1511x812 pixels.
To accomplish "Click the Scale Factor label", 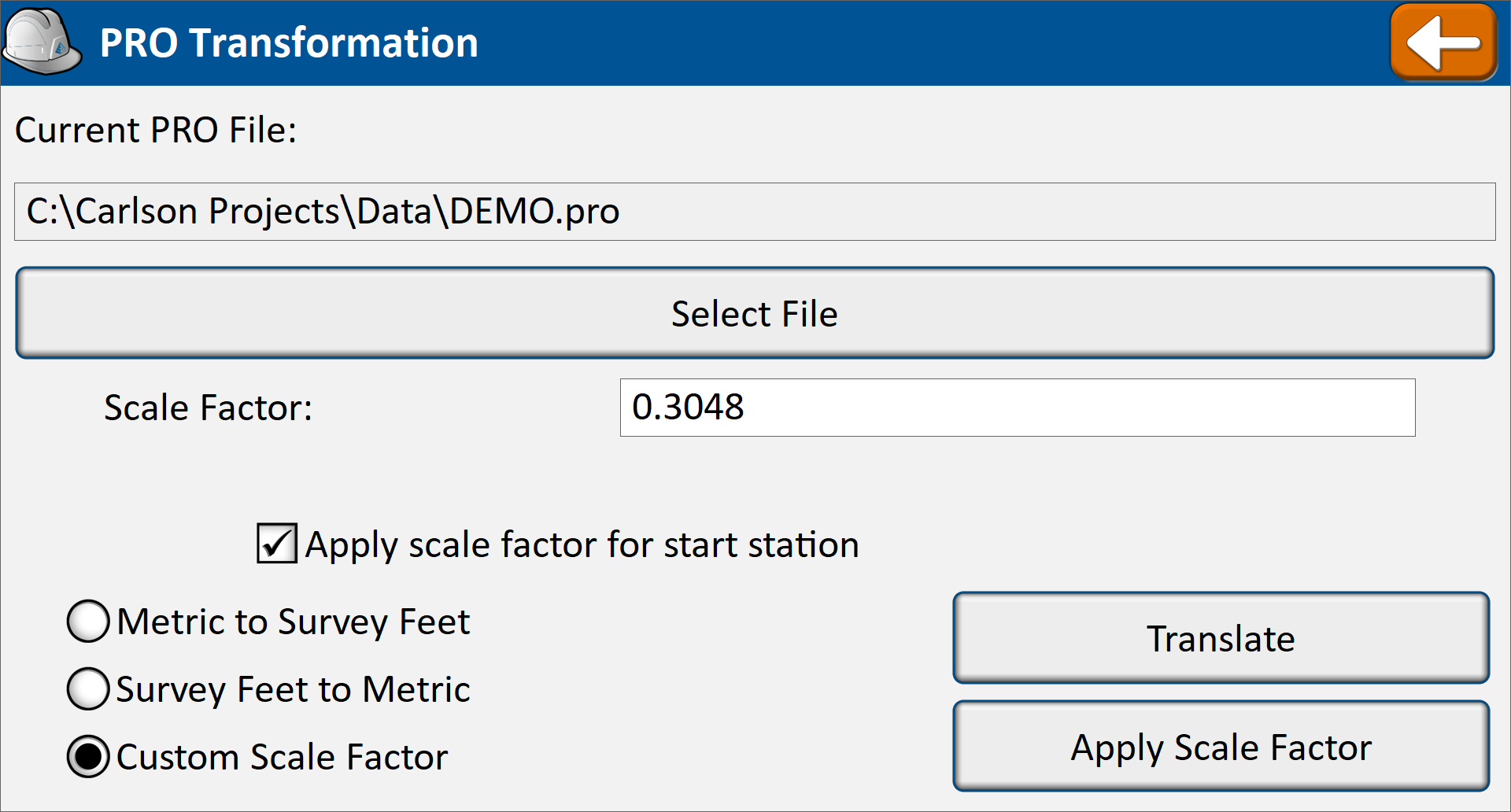I will (209, 408).
